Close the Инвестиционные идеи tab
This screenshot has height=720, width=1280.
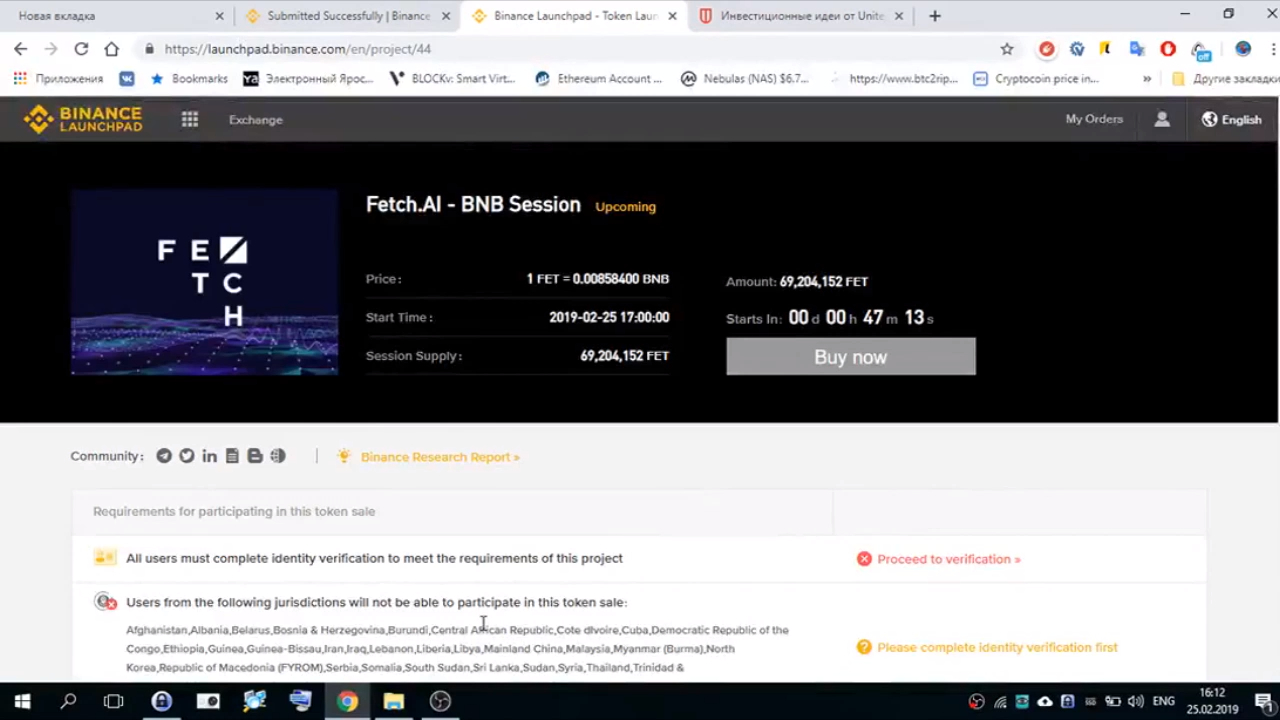898,16
